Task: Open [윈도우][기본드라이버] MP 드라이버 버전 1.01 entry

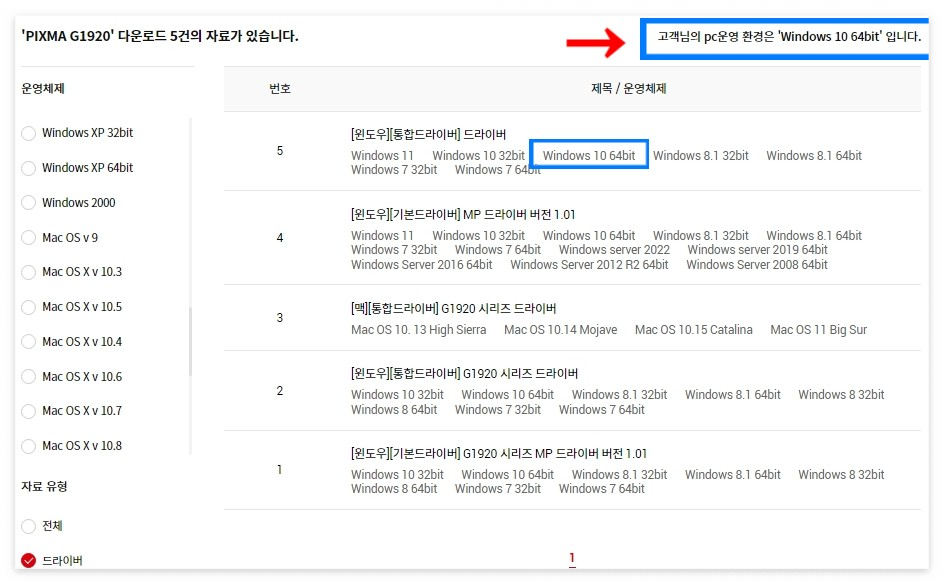Action: pyautogui.click(x=463, y=214)
